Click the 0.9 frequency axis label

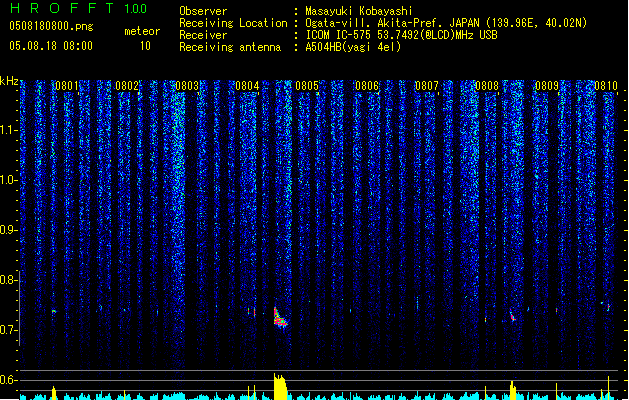click(x=9, y=230)
